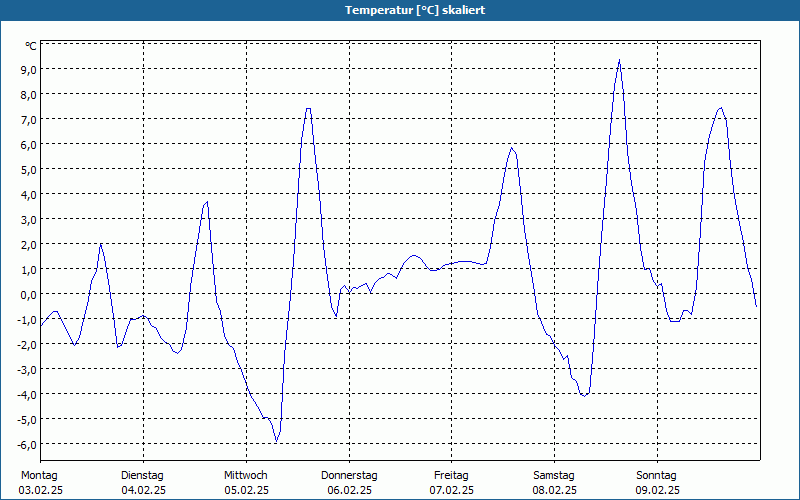Click the date 07.02.25

pos(452,491)
